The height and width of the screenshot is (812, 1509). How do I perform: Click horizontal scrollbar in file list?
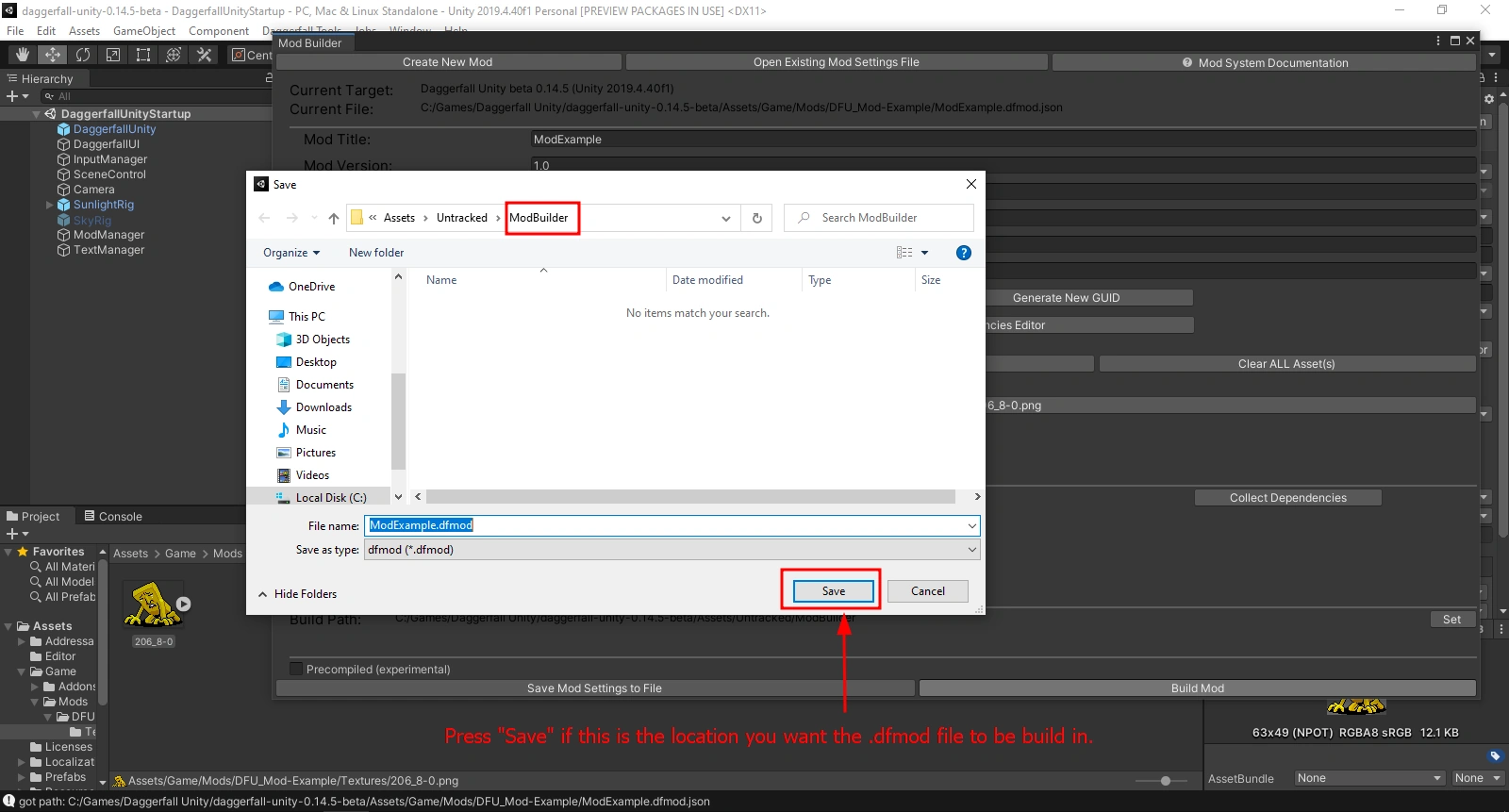click(691, 497)
